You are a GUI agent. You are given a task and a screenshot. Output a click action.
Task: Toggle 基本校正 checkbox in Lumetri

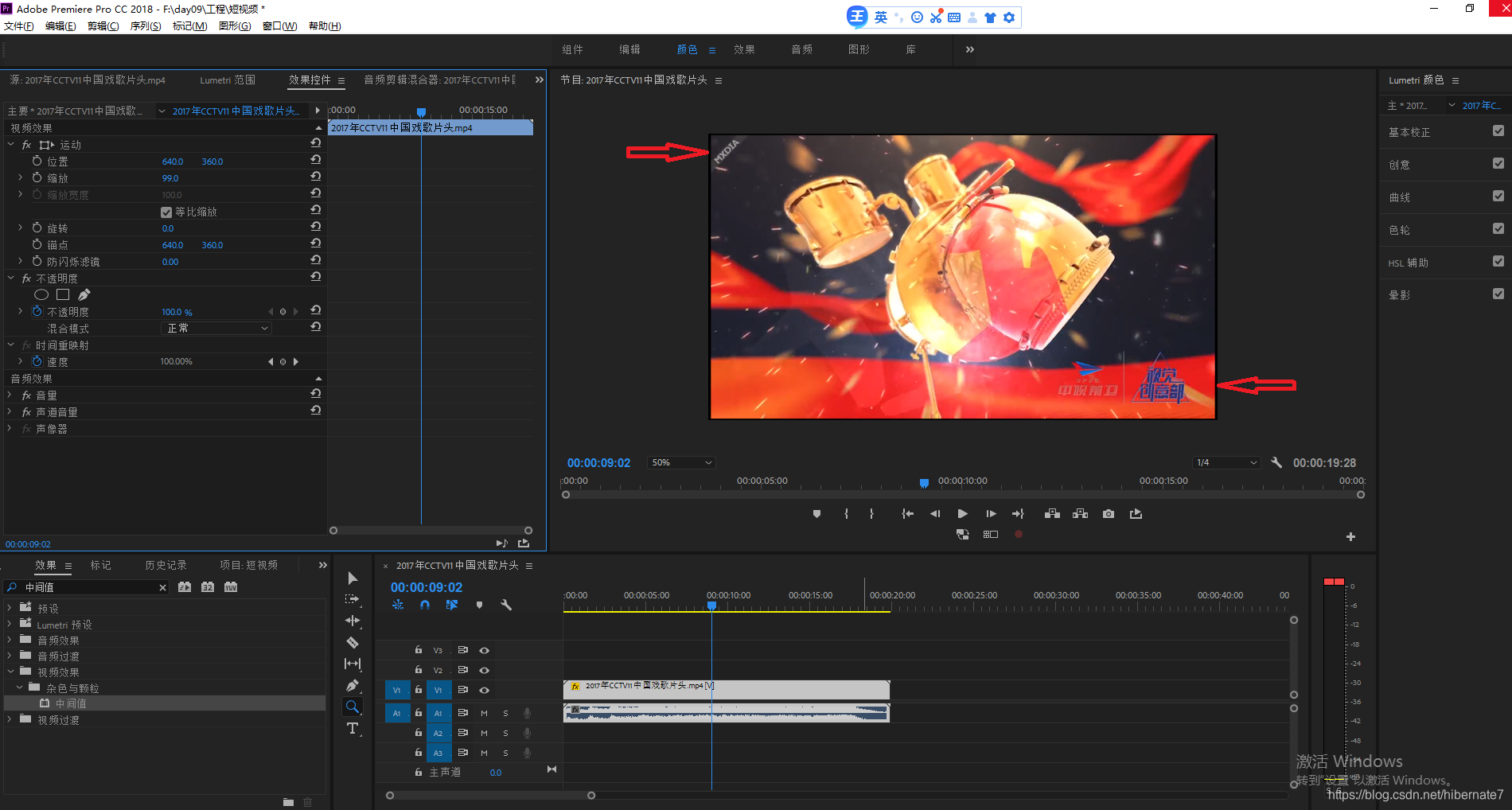(1498, 131)
